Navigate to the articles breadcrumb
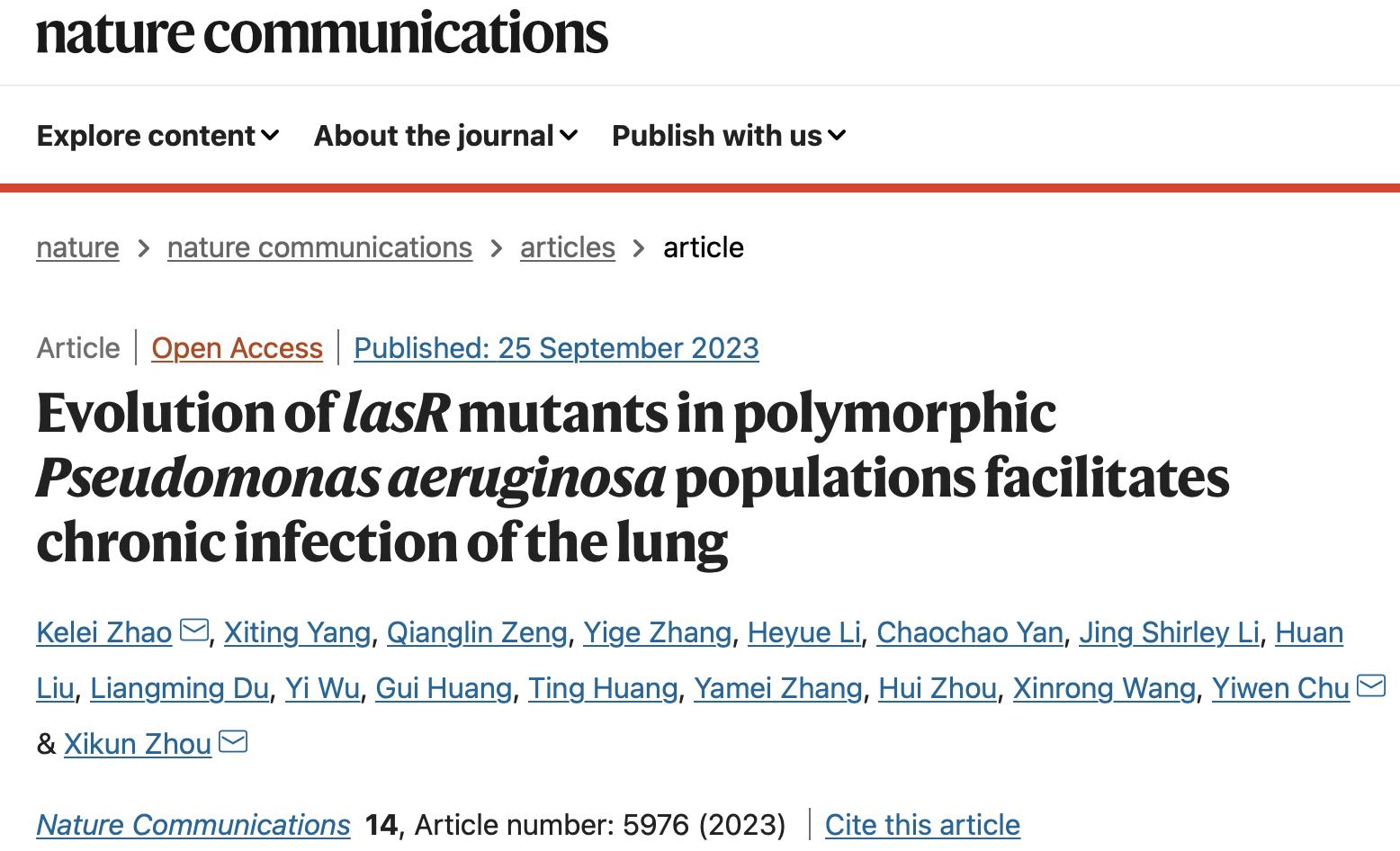Viewport: 1400px width, 851px height. point(567,247)
